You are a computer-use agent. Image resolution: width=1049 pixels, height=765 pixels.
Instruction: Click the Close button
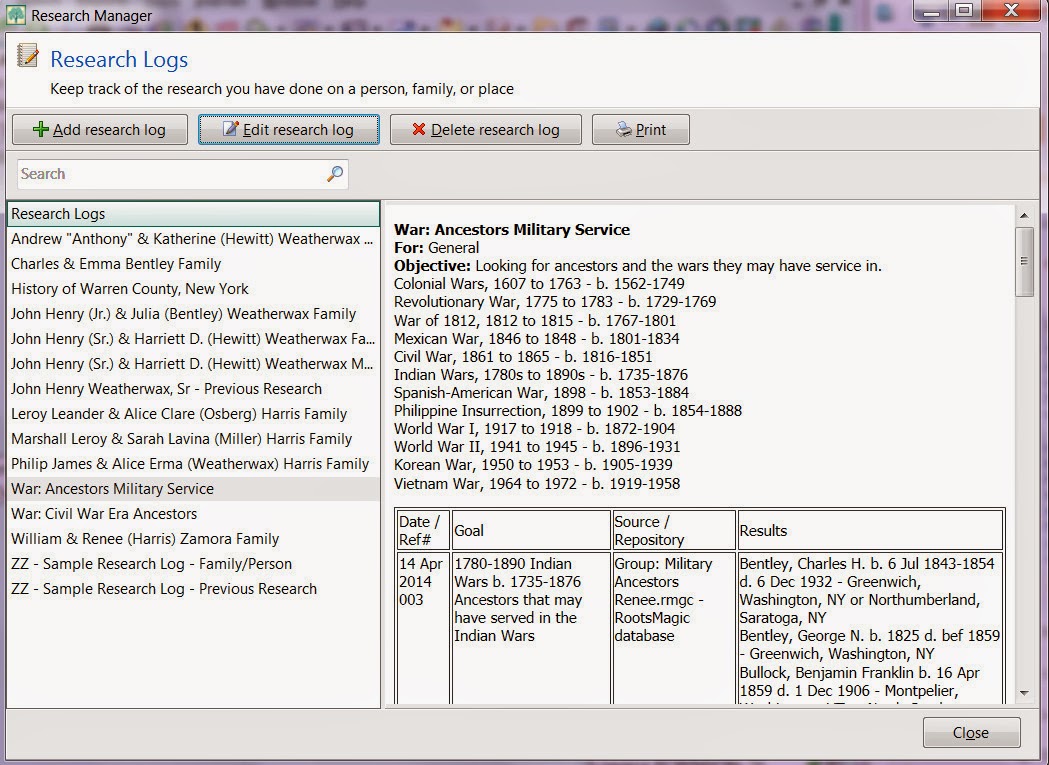point(971,733)
